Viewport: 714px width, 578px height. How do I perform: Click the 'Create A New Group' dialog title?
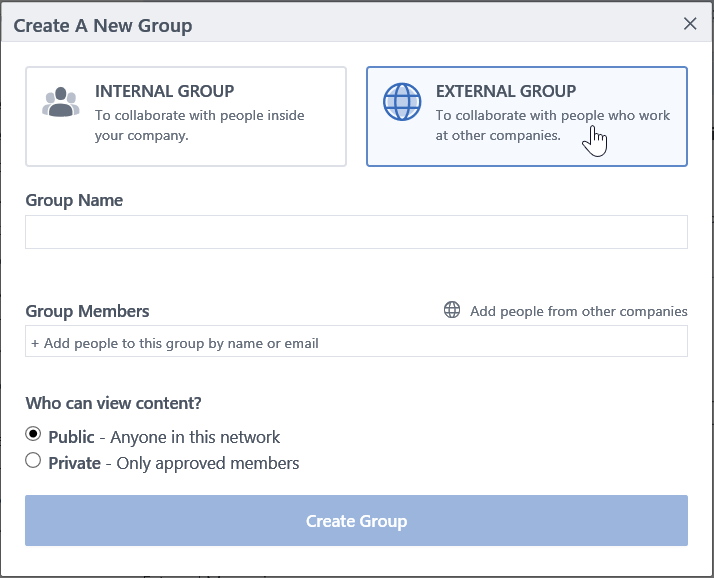pos(103,25)
